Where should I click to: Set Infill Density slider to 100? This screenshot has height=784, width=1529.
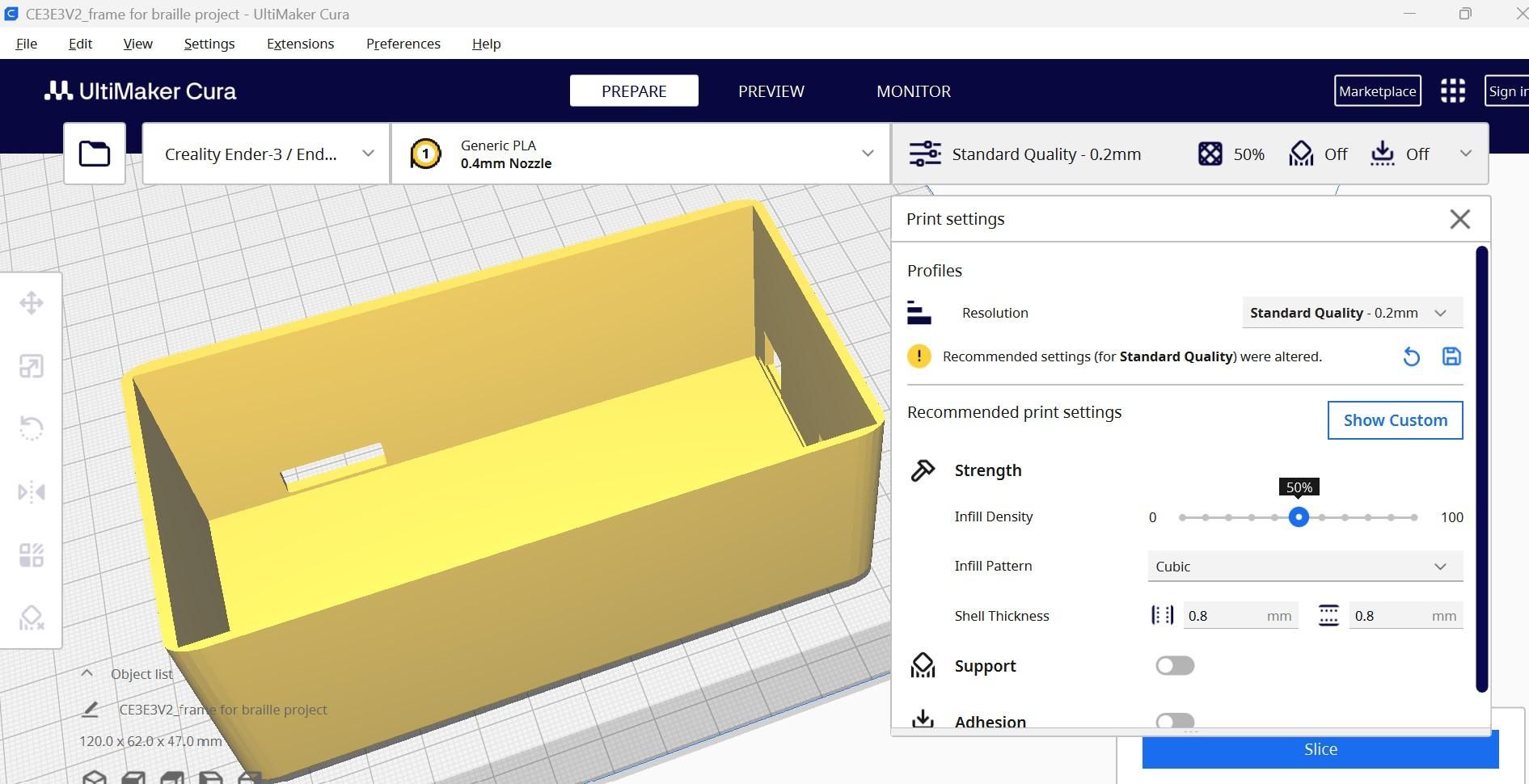(1415, 517)
